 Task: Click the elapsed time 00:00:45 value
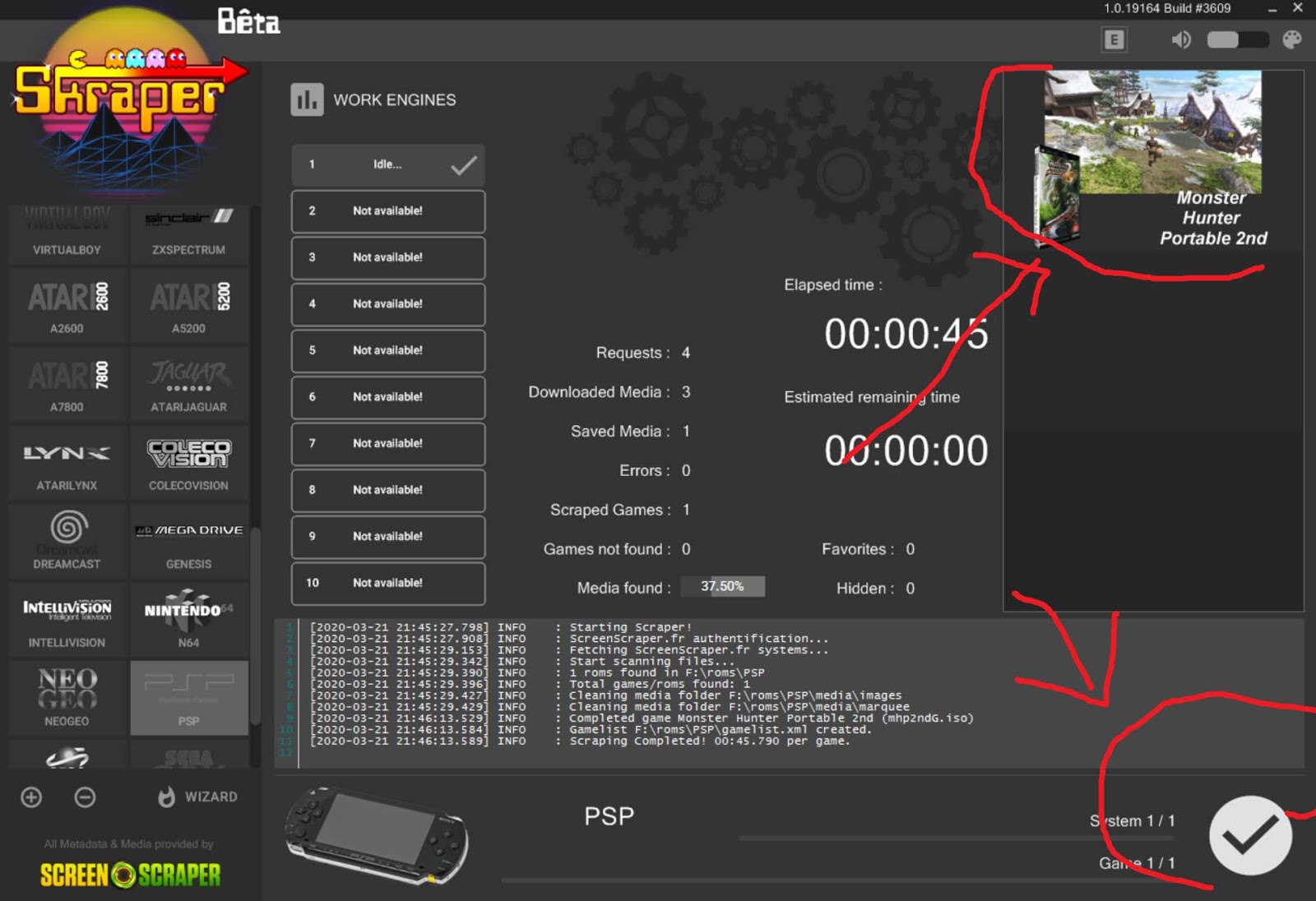(906, 334)
